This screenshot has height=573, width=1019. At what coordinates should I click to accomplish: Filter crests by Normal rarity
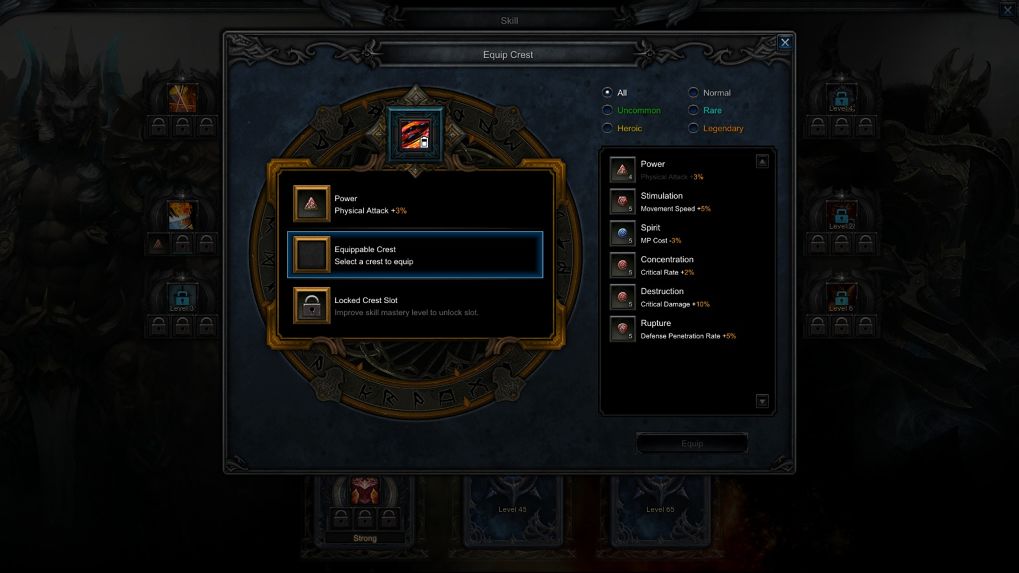pos(693,92)
